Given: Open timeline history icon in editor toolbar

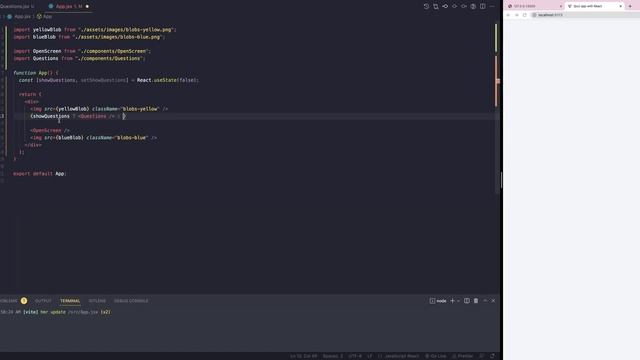Looking at the screenshot, I should (426, 7).
